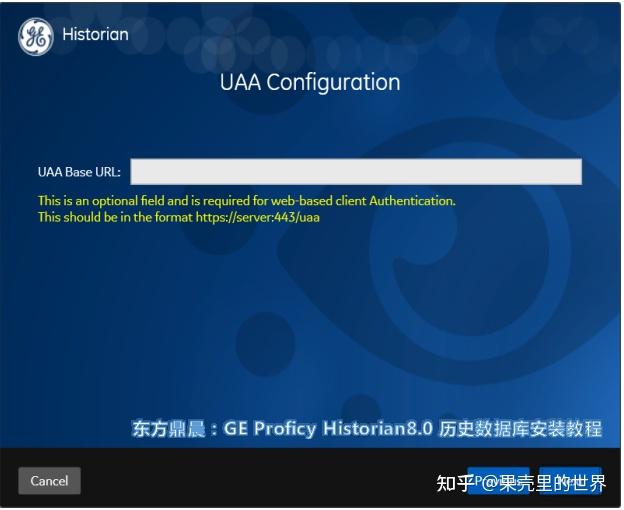Viewport: 624px width, 510px height.
Task: Focus the UAA Base URL input field
Action: coord(357,172)
